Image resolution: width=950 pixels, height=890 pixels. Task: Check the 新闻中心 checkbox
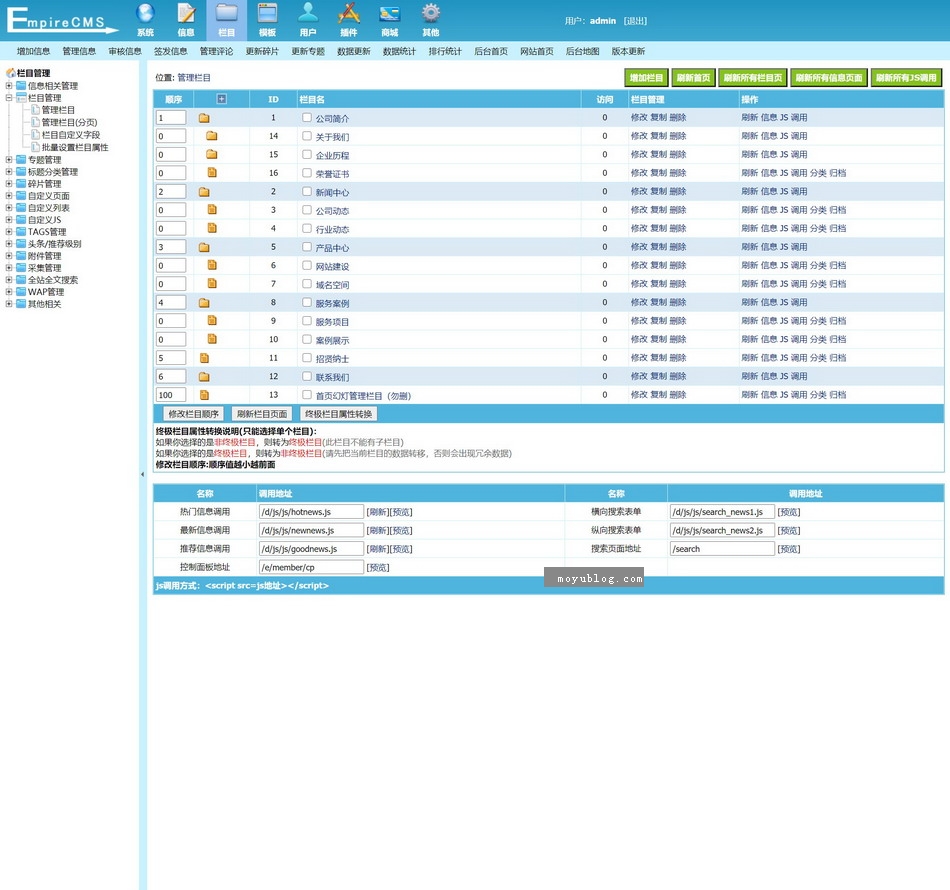coord(307,191)
